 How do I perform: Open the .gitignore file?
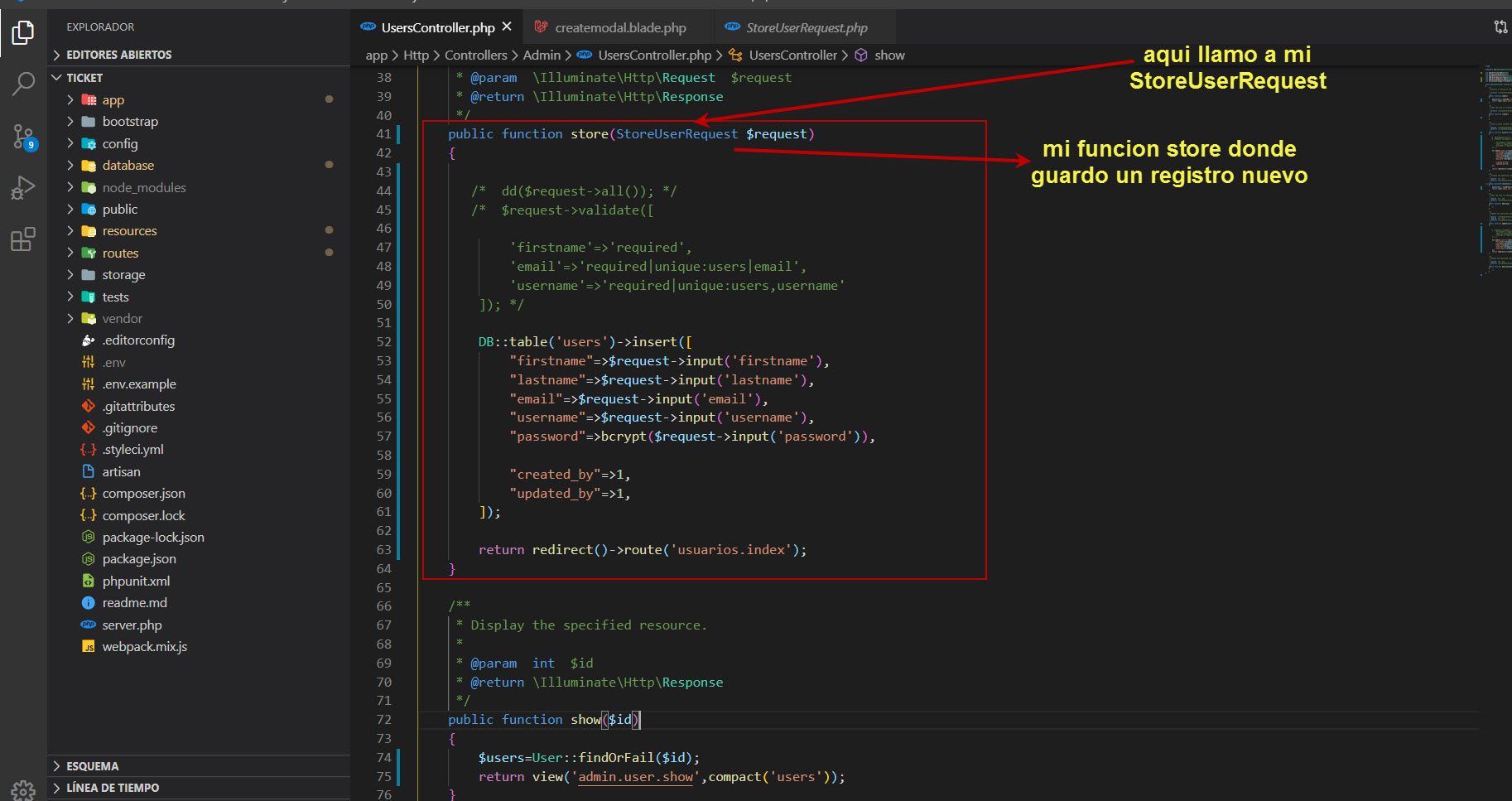(x=199, y=427)
